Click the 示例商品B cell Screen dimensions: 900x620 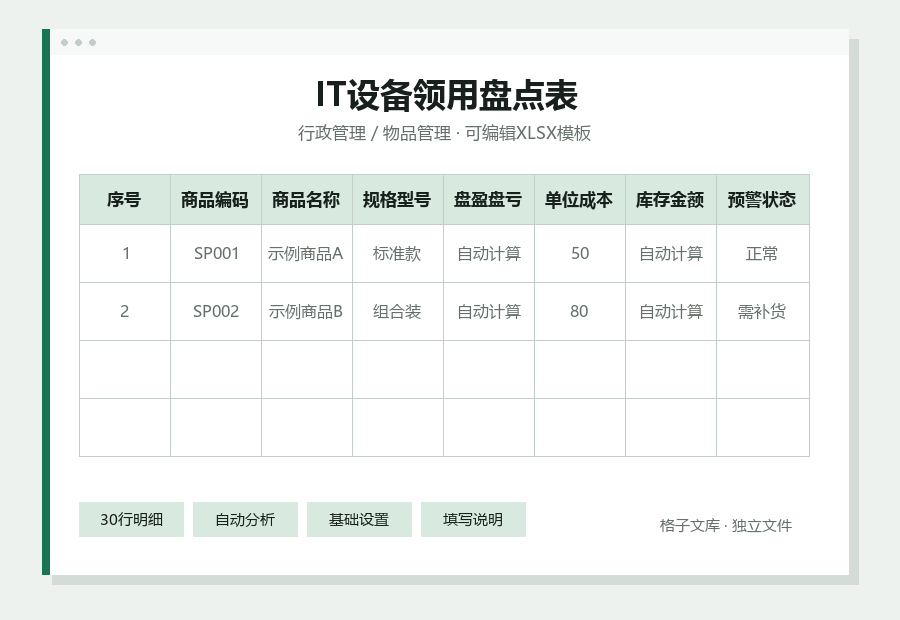307,311
